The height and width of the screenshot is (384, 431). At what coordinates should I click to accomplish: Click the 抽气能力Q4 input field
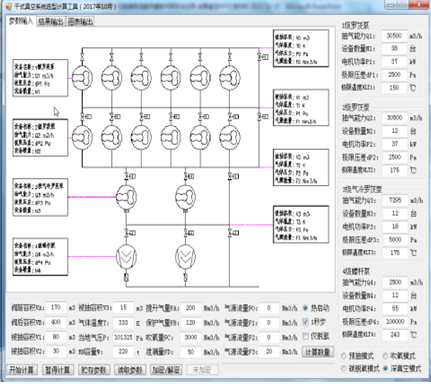pos(395,282)
